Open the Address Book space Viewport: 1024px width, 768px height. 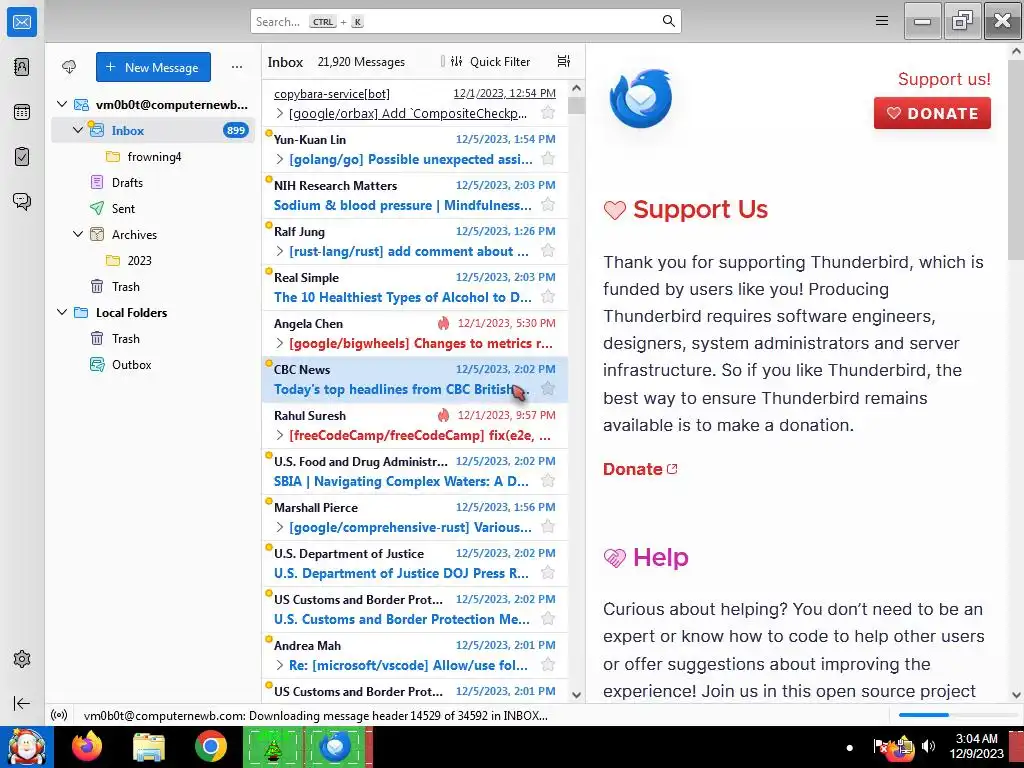click(x=22, y=67)
